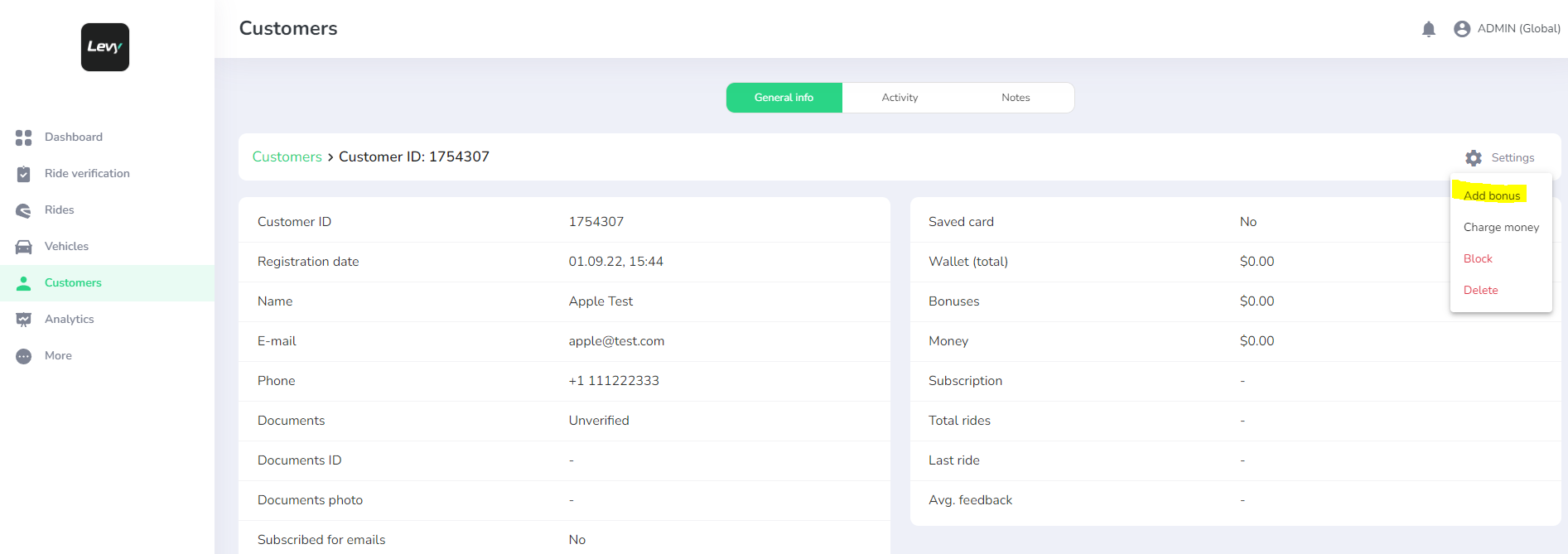
Task: Choose Add bonus from settings menu
Action: pyautogui.click(x=1492, y=195)
